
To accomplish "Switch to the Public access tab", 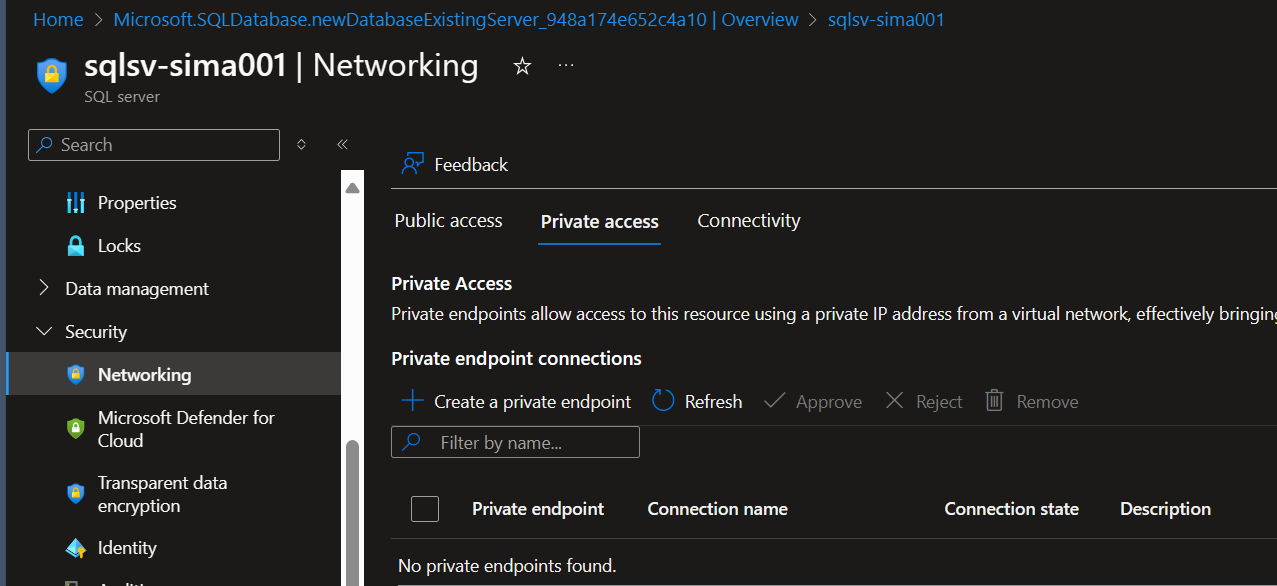I will 448,221.
